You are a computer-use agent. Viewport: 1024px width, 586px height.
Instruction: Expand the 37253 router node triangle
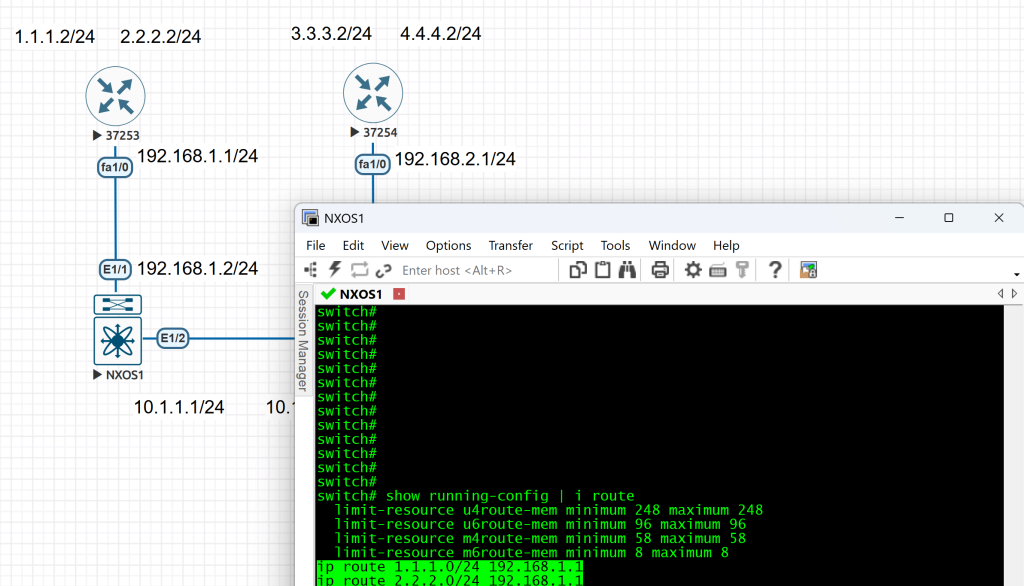pyautogui.click(x=97, y=135)
